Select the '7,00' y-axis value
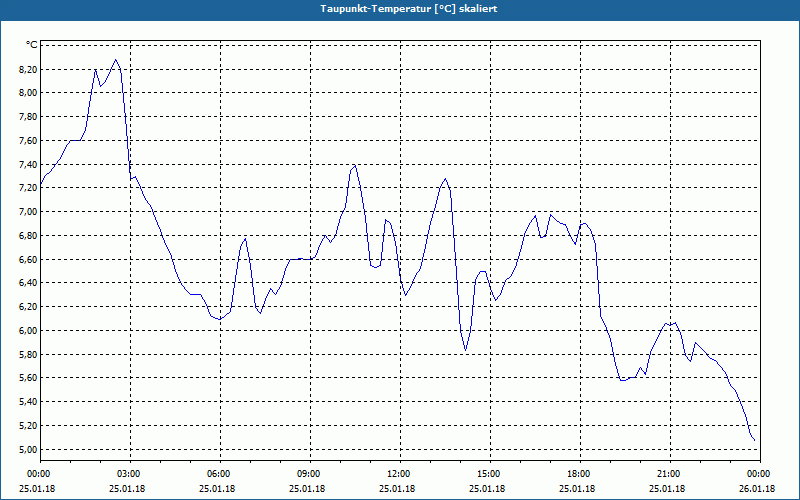The image size is (800, 500). tap(28, 212)
